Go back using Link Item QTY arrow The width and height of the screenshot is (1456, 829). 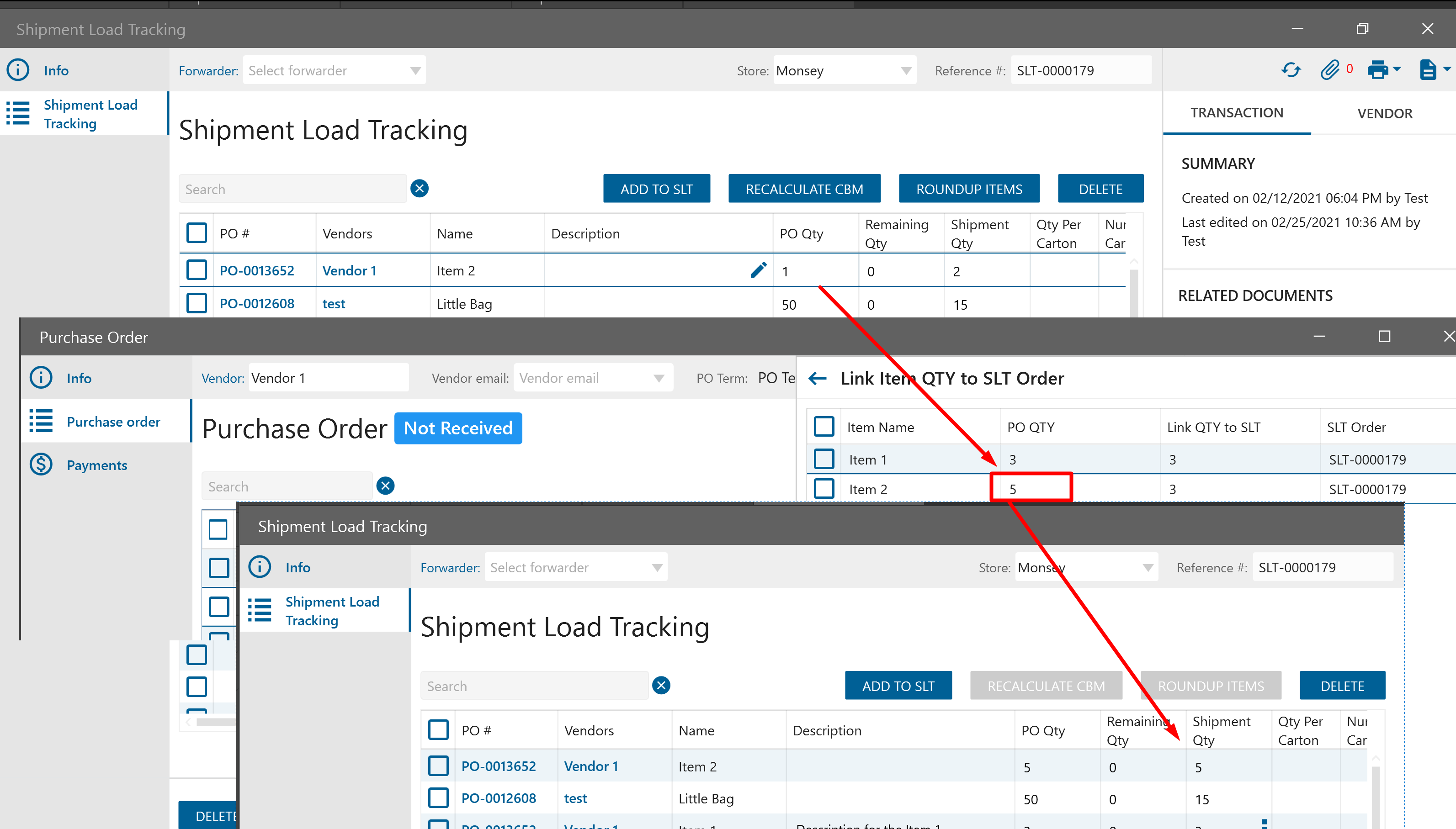pos(818,378)
